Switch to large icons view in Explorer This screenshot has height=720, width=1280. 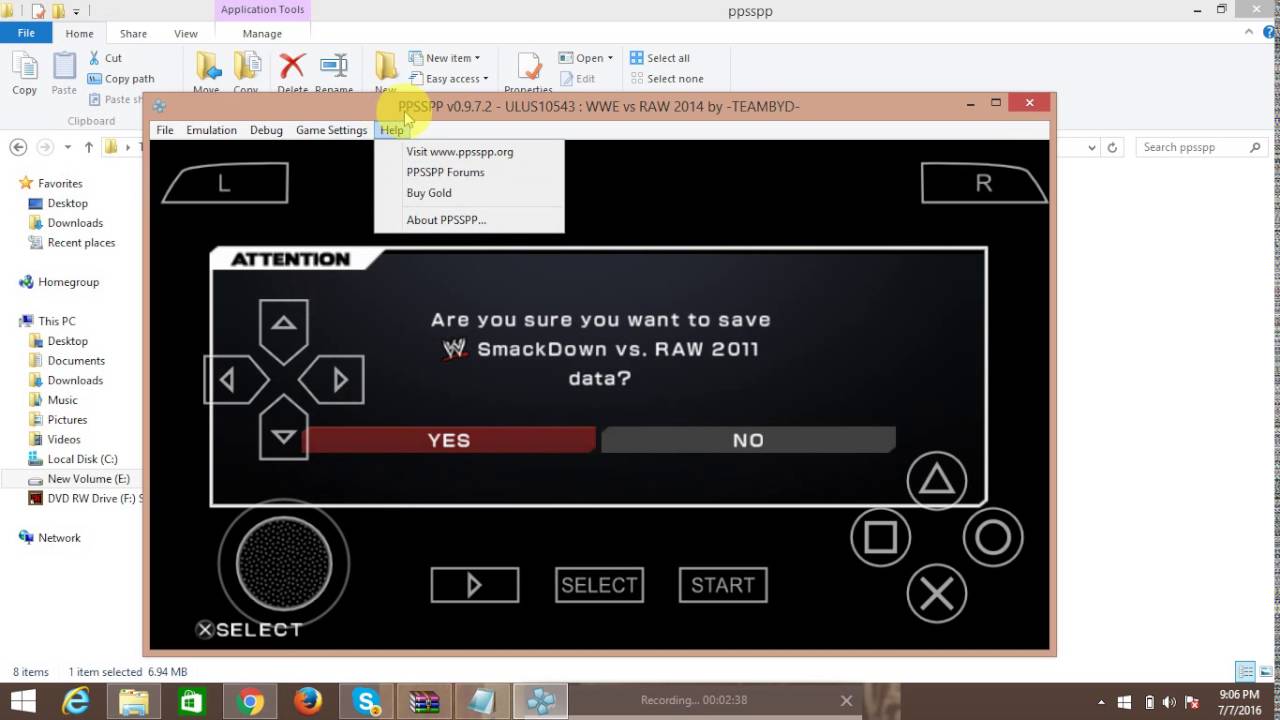(1265, 672)
